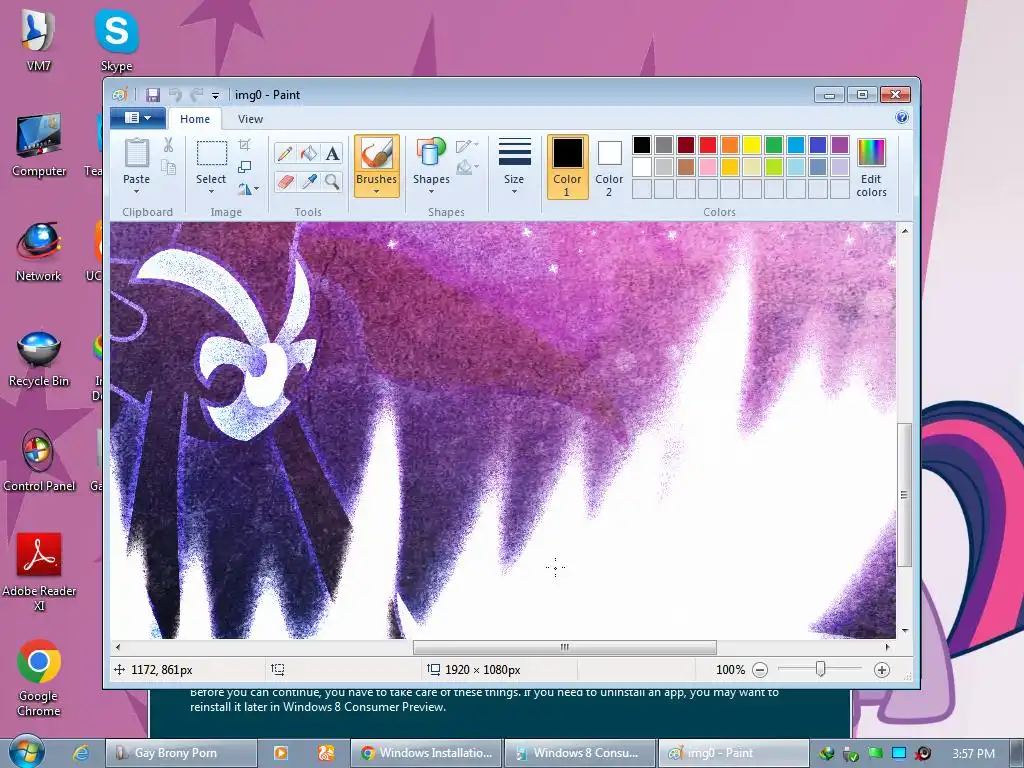Activate Color 2 background selector
The height and width of the screenshot is (768, 1024).
(609, 167)
